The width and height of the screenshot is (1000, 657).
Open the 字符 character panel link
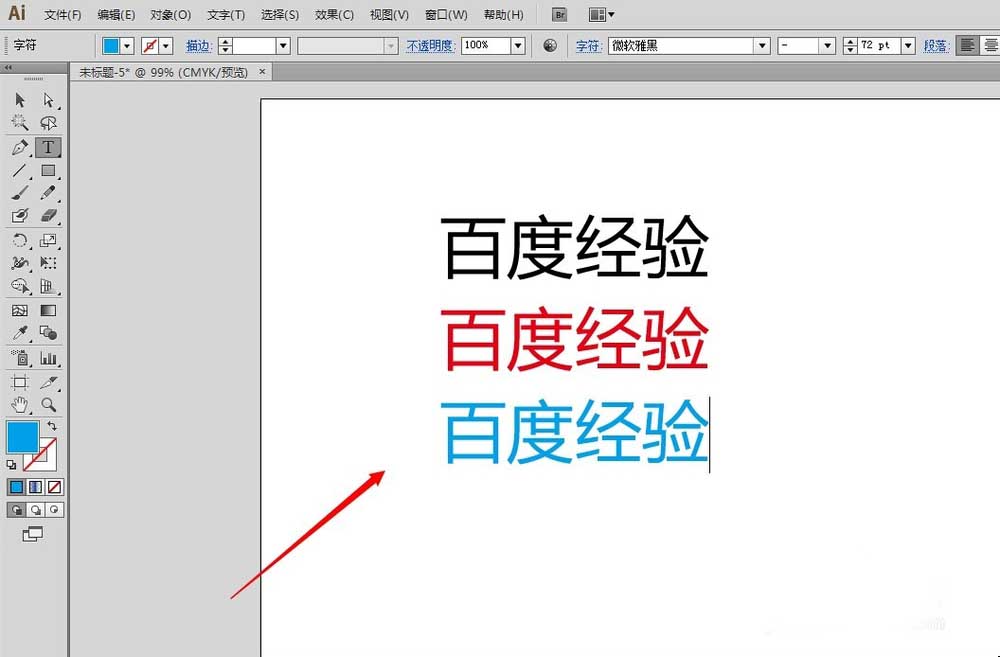(589, 46)
